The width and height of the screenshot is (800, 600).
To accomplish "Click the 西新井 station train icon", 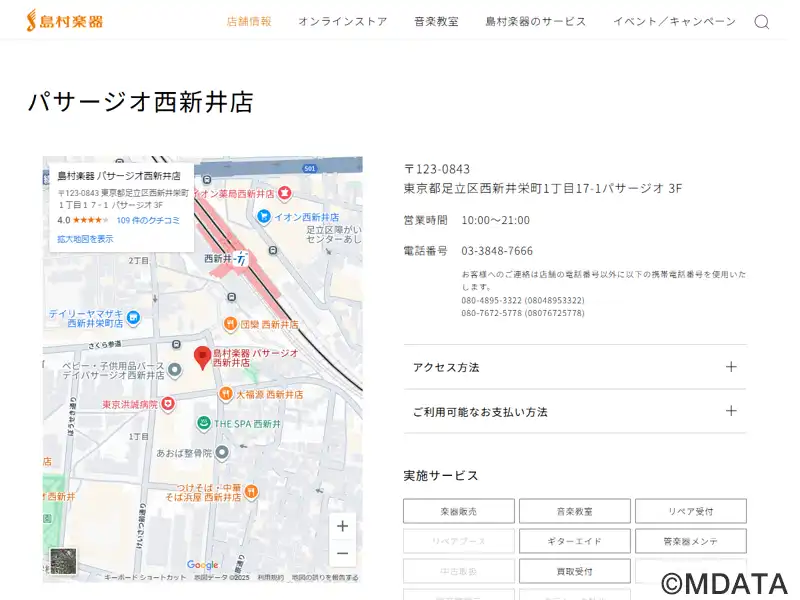I will pyautogui.click(x=241, y=259).
